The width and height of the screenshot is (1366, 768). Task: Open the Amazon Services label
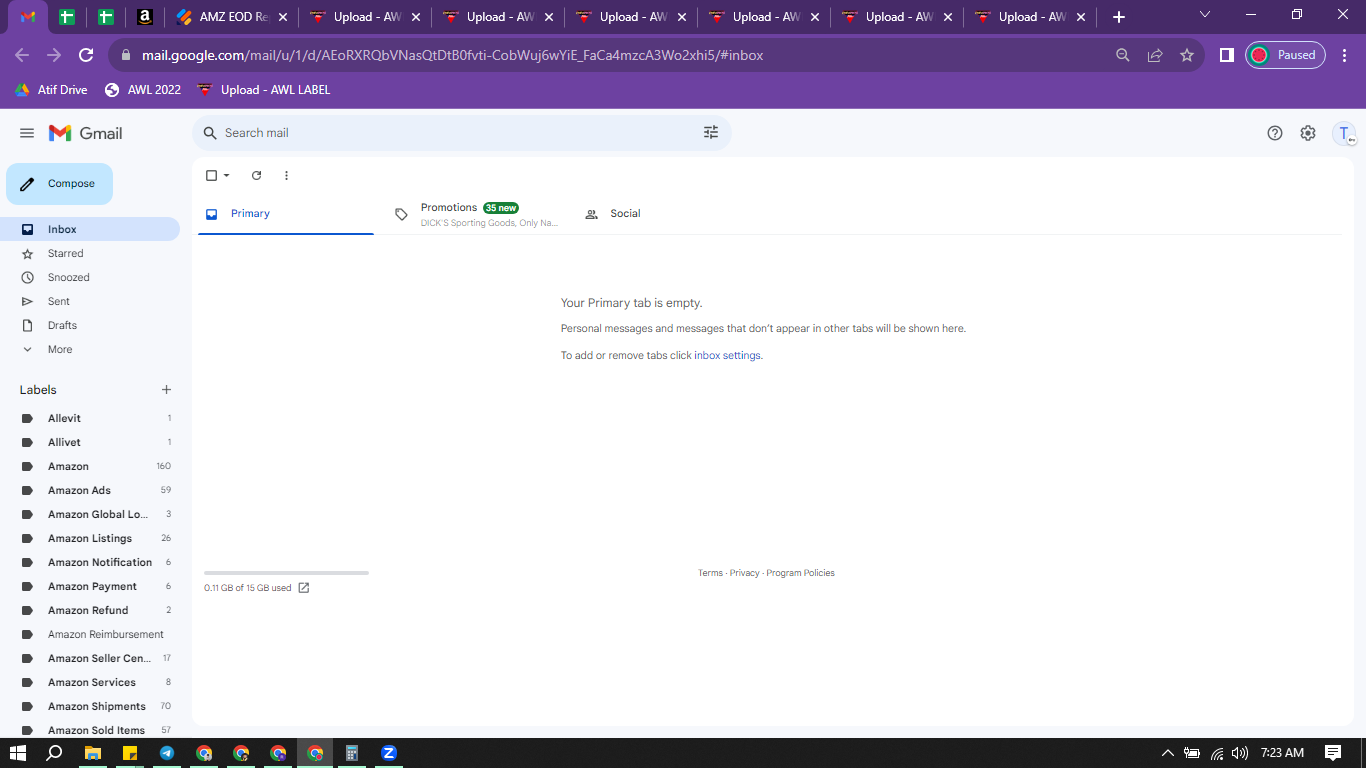[90, 682]
